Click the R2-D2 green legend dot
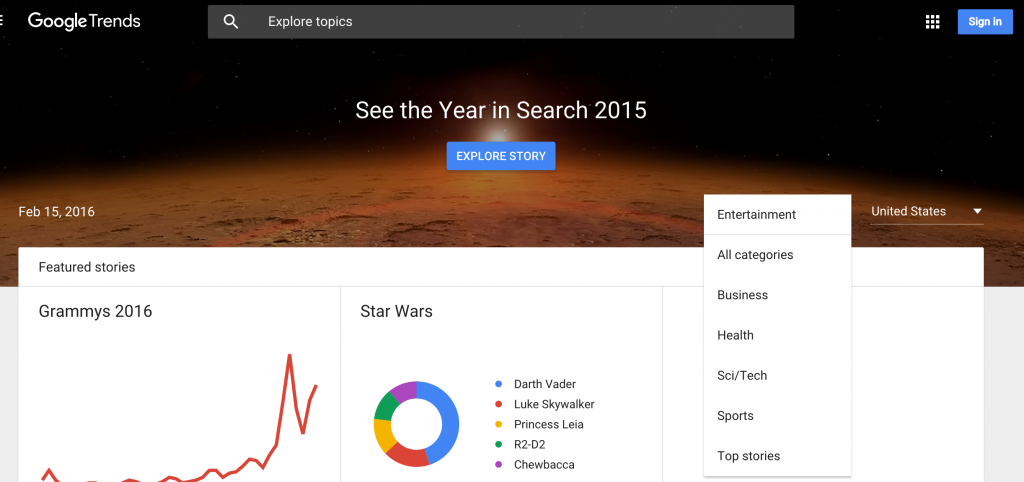The width and height of the screenshot is (1024, 482). (x=499, y=445)
